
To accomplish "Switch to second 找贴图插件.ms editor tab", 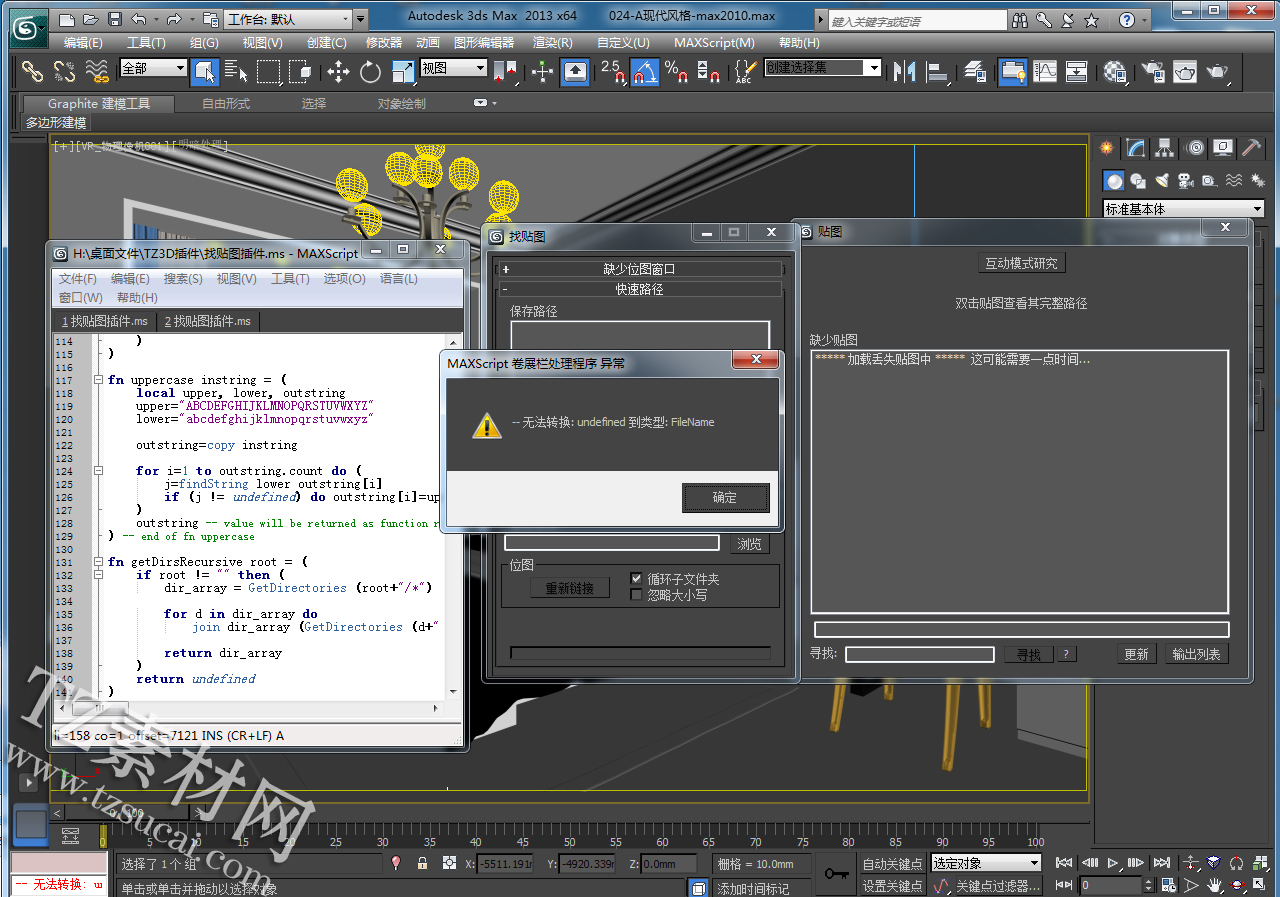I will [208, 321].
